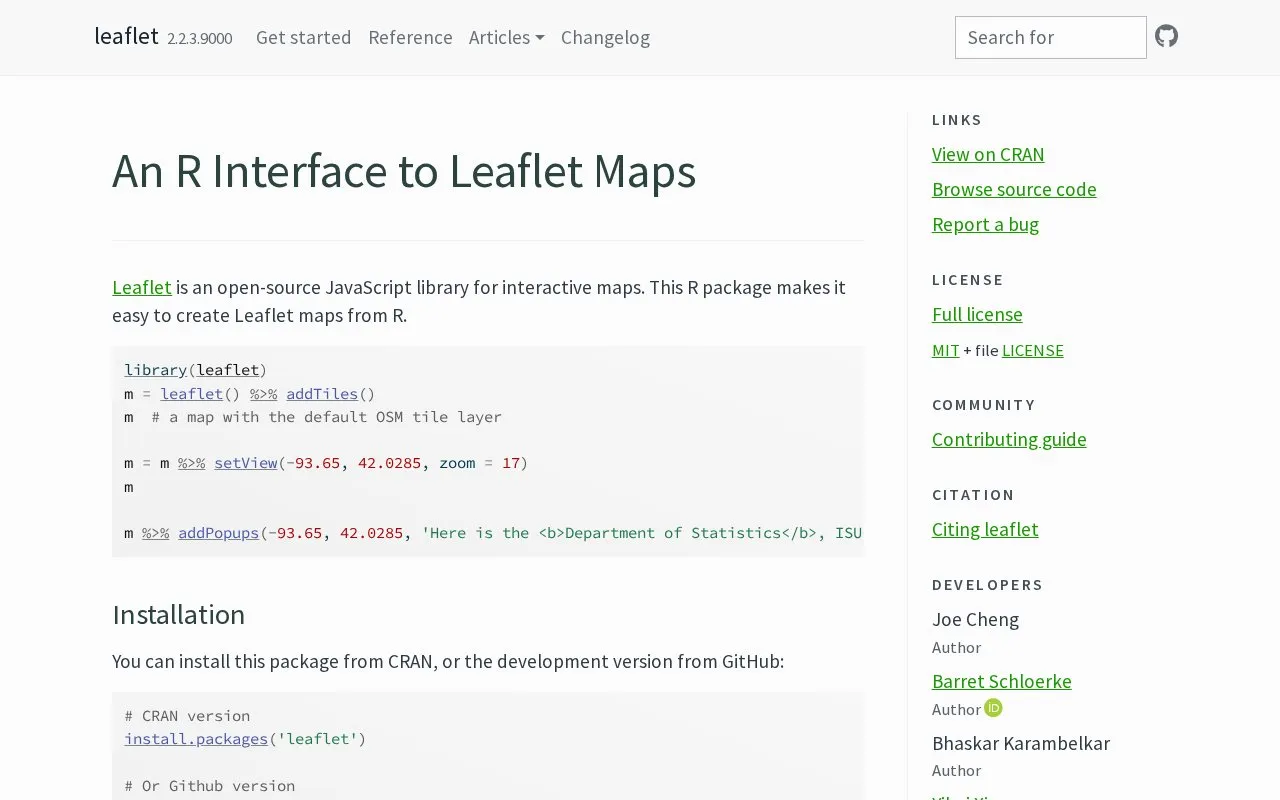Open the LICENSE file link

click(1032, 350)
